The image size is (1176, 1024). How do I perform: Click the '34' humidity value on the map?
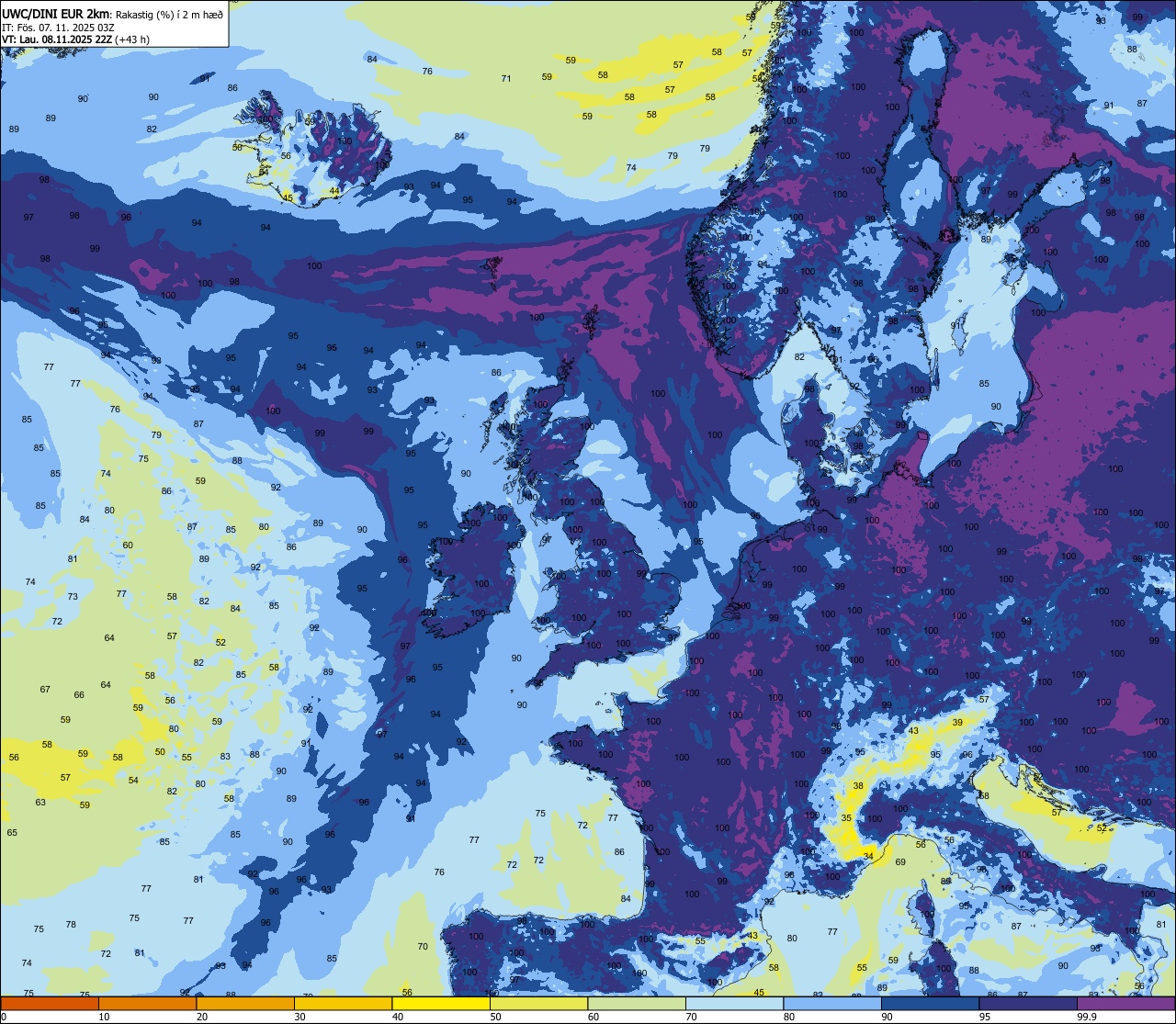[x=868, y=856]
